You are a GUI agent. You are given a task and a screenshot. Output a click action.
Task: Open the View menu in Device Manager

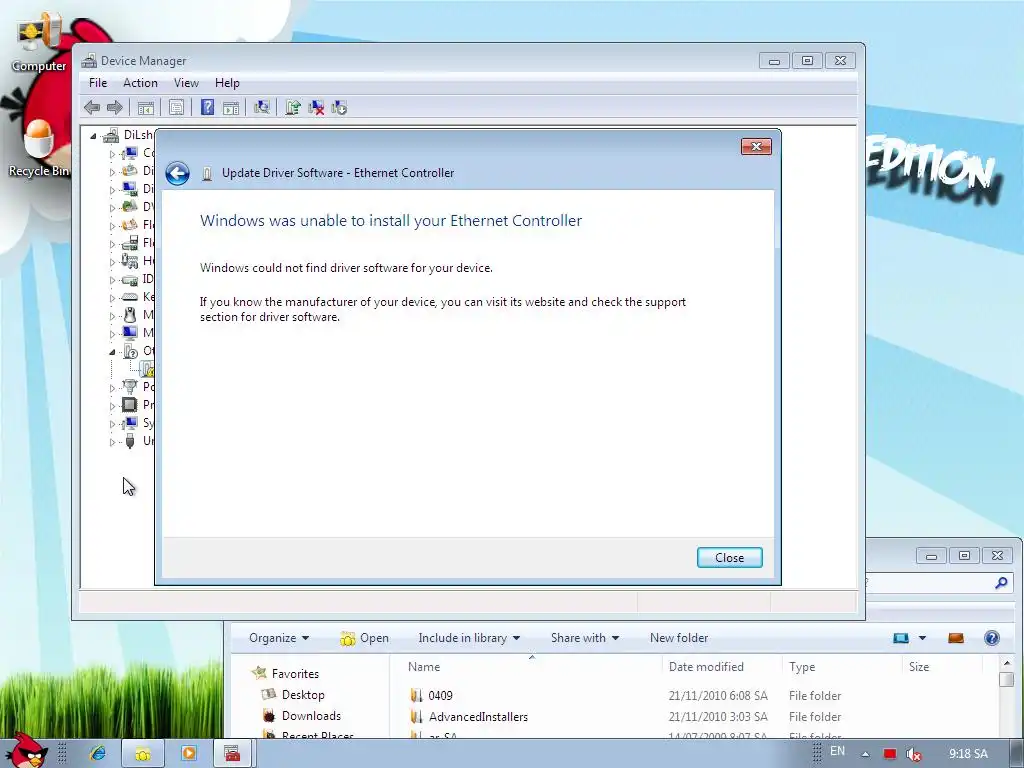[186, 83]
